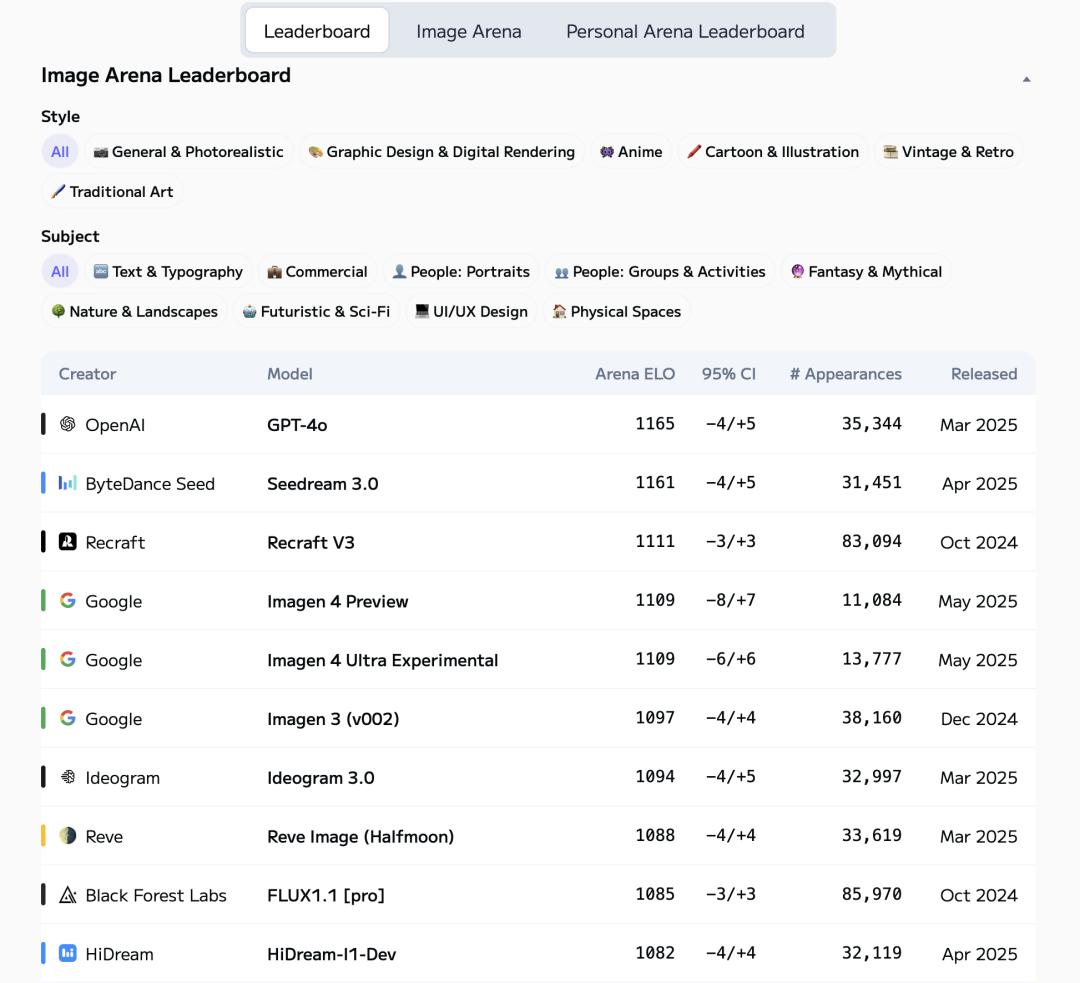
Task: Open the Personal Arena Leaderboard tab
Action: coord(685,31)
